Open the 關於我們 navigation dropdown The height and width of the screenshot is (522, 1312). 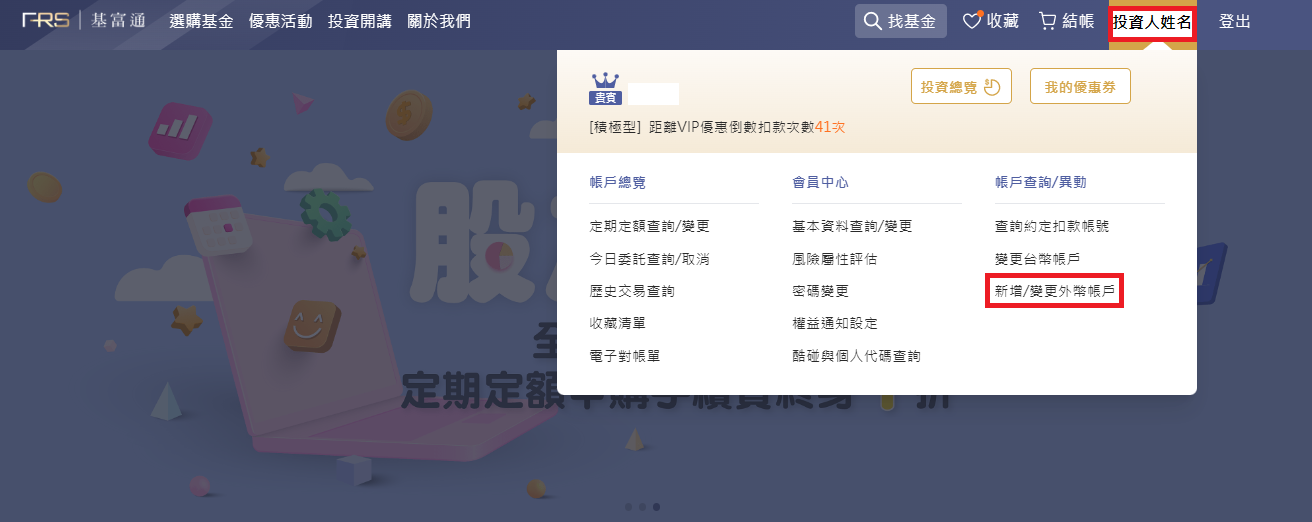(x=439, y=21)
